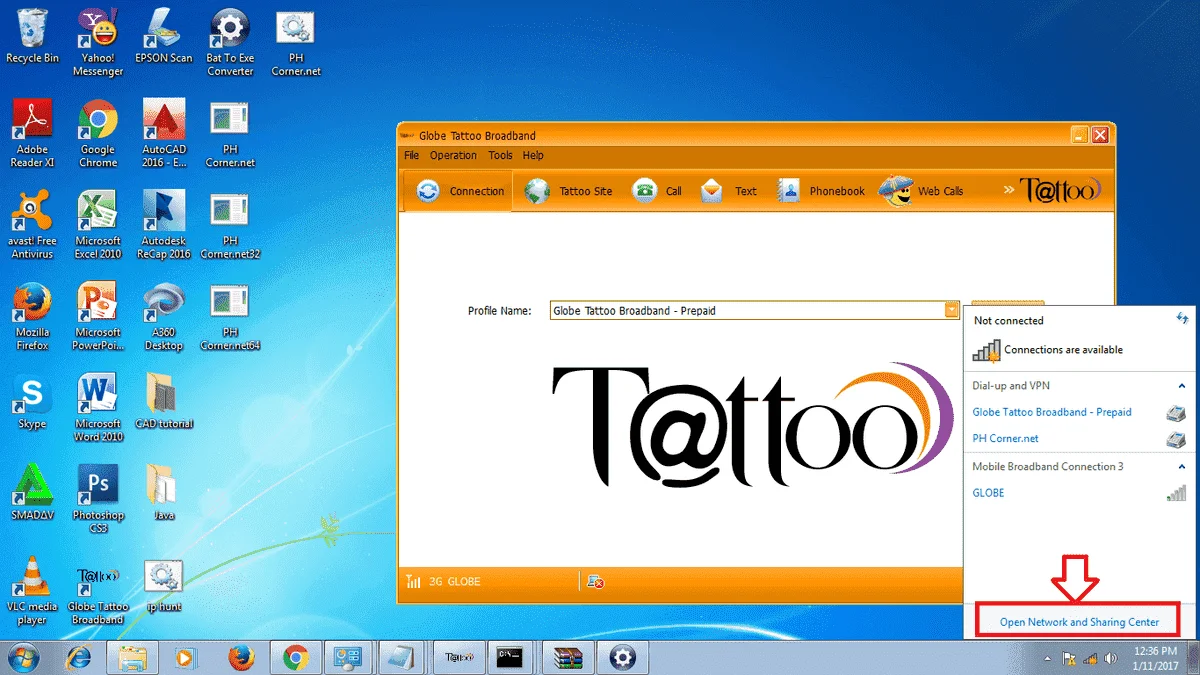Screen dimensions: 1200x675
Task: Go to the Phonebook section
Action: point(821,191)
